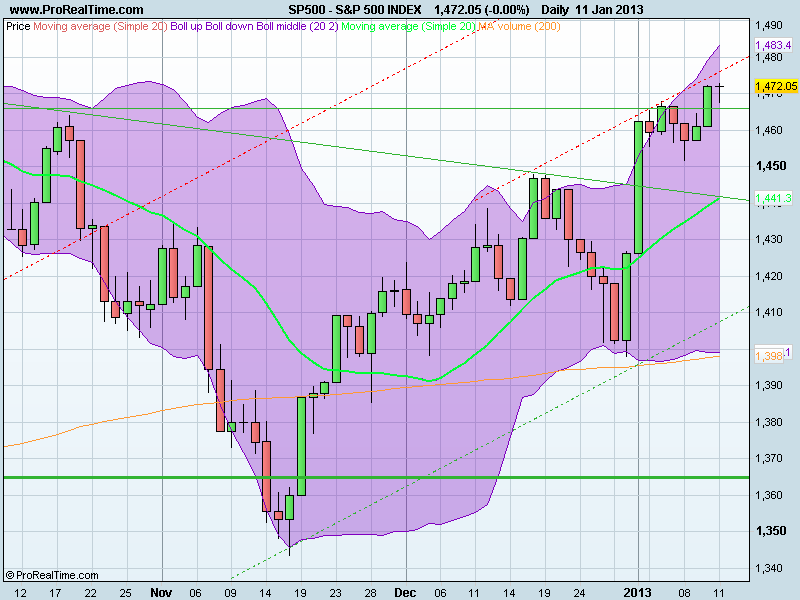
Task: Click the Boll middle (20 2) legend label
Action: pos(297,26)
